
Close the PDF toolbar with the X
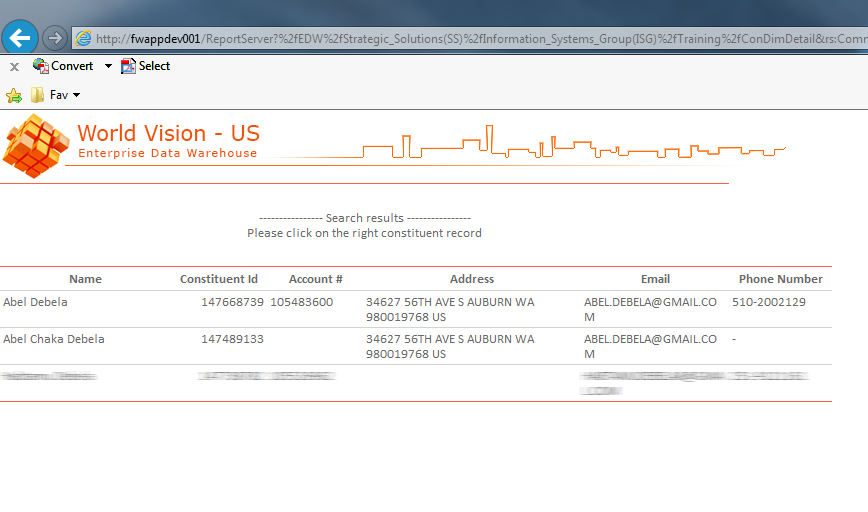click(14, 67)
